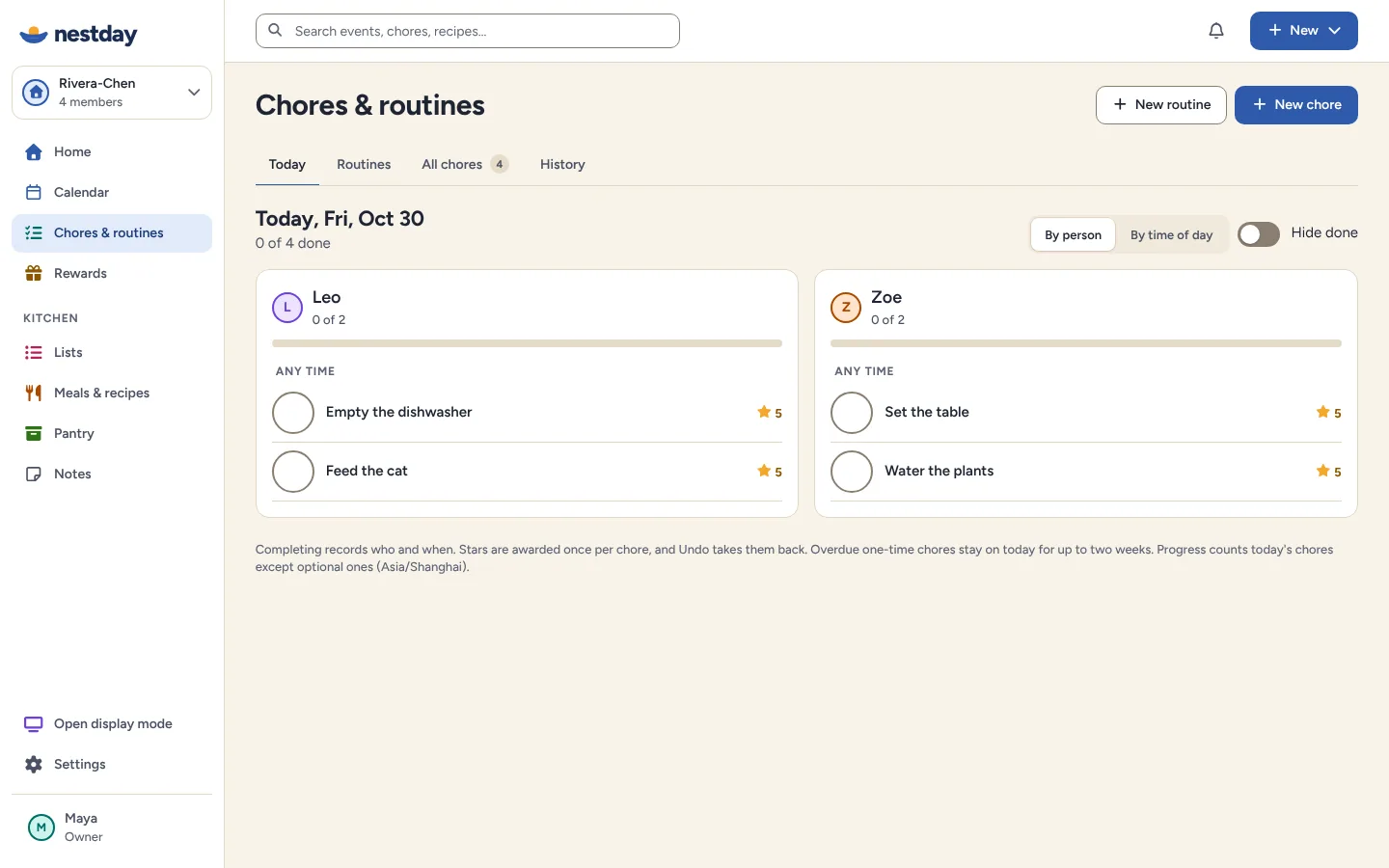Screen dimensions: 1389x868
Task: Switch to the All chores tab
Action: click(465, 165)
